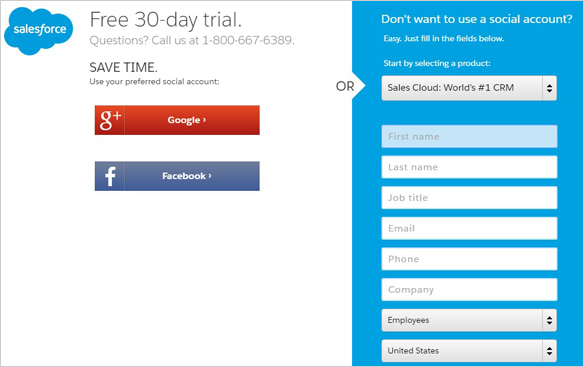
Task: Click the Facebook f icon
Action: click(x=110, y=176)
